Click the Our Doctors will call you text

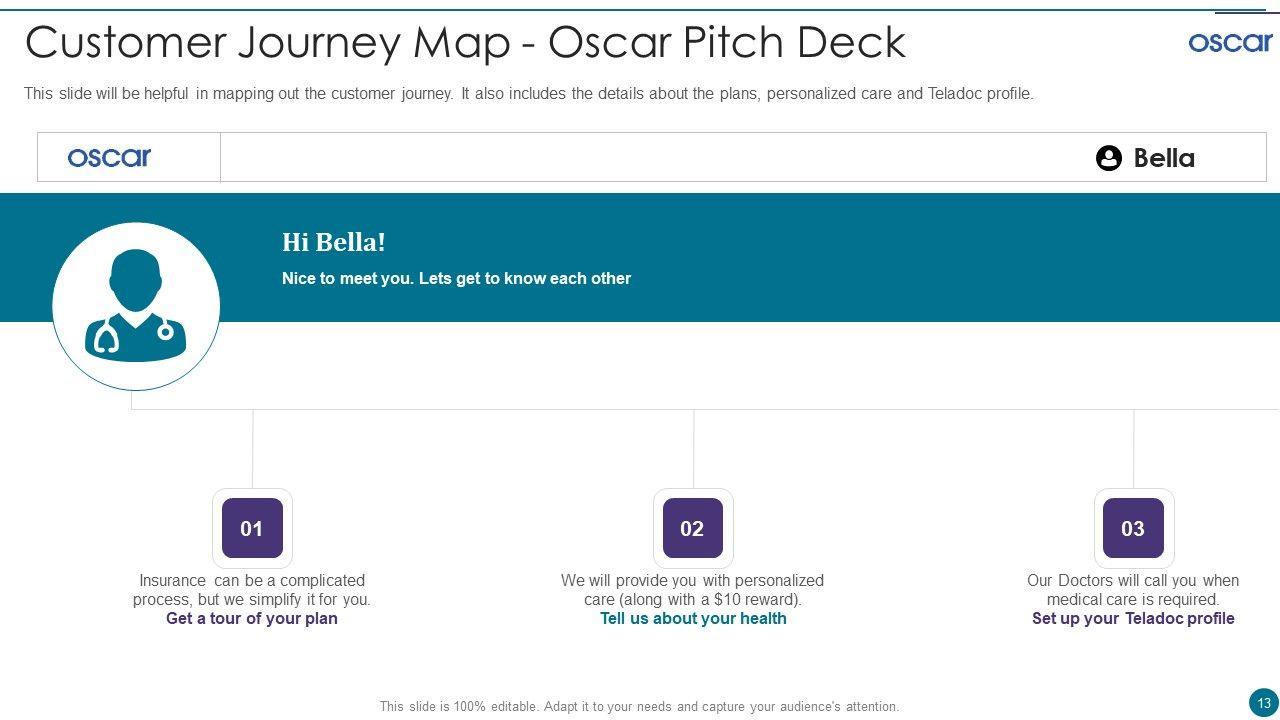tap(1133, 590)
